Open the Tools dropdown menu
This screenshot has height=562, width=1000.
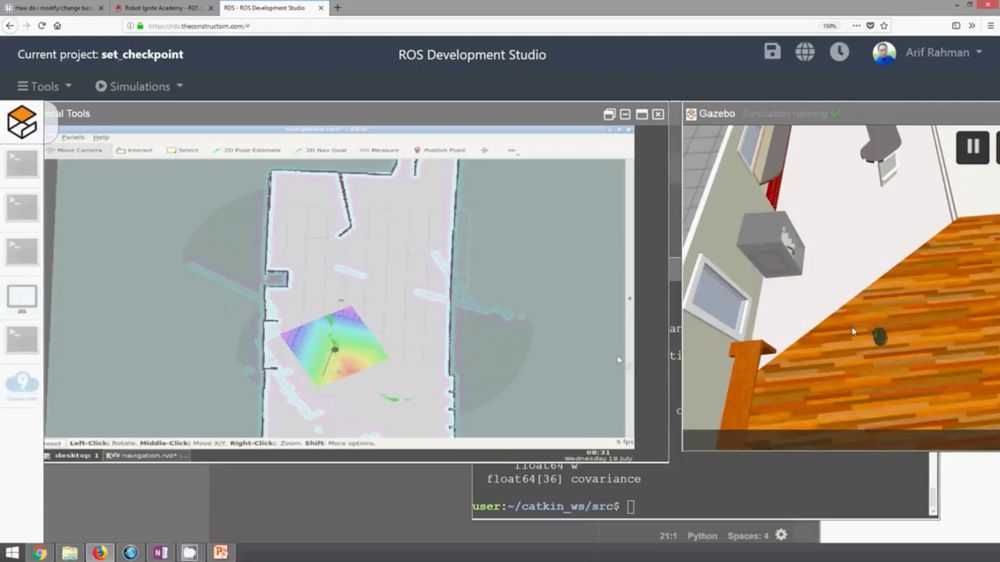coord(45,86)
